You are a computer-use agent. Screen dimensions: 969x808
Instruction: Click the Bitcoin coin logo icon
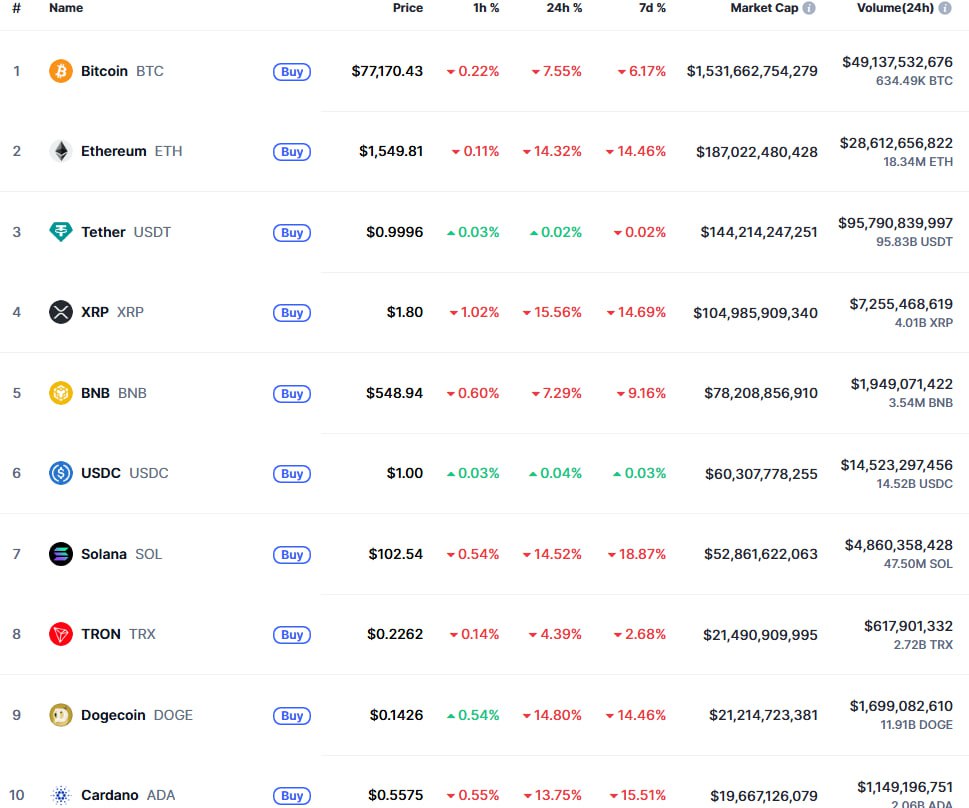61,71
